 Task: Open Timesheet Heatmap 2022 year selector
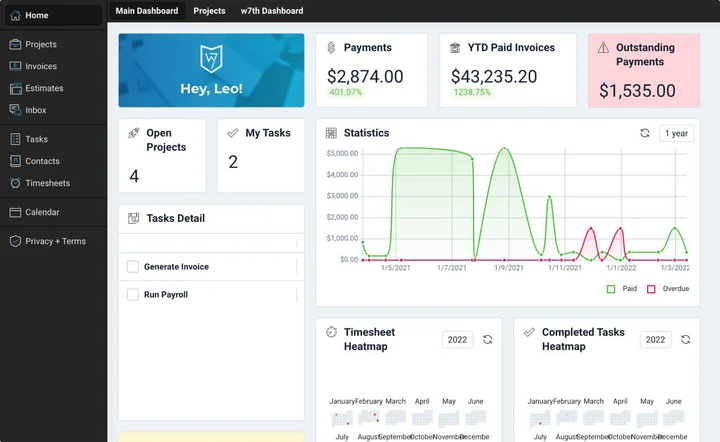(457, 340)
